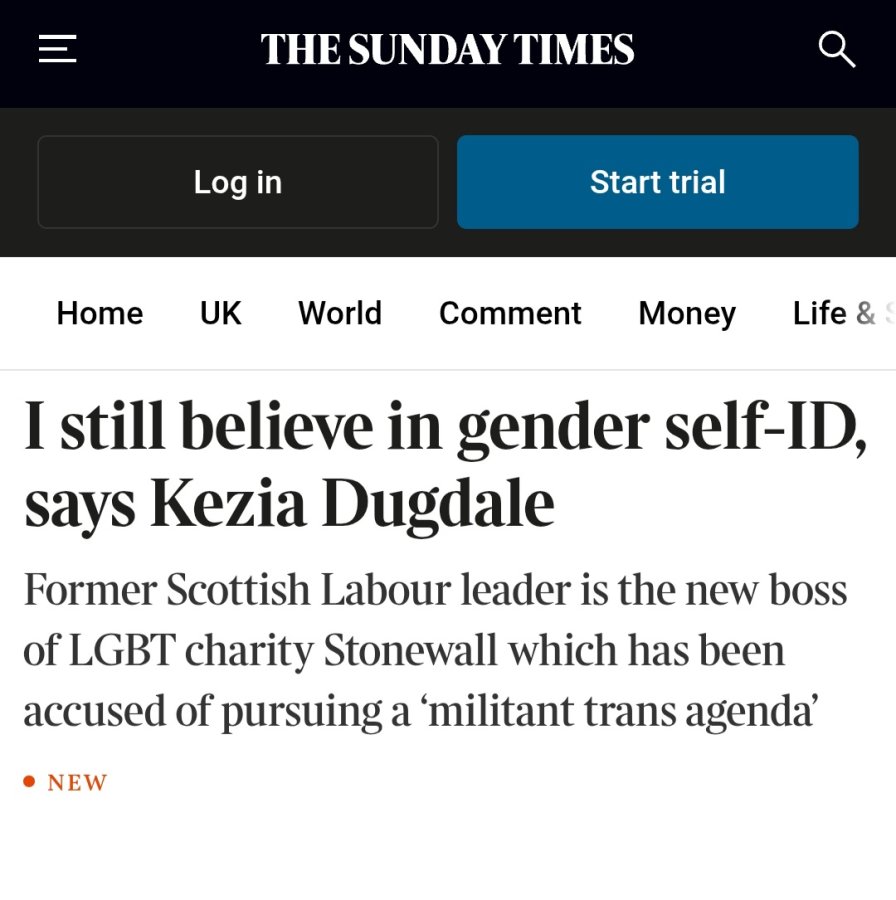The image size is (896, 900).
Task: Click the orange dot beside NEW
Action: (29, 782)
